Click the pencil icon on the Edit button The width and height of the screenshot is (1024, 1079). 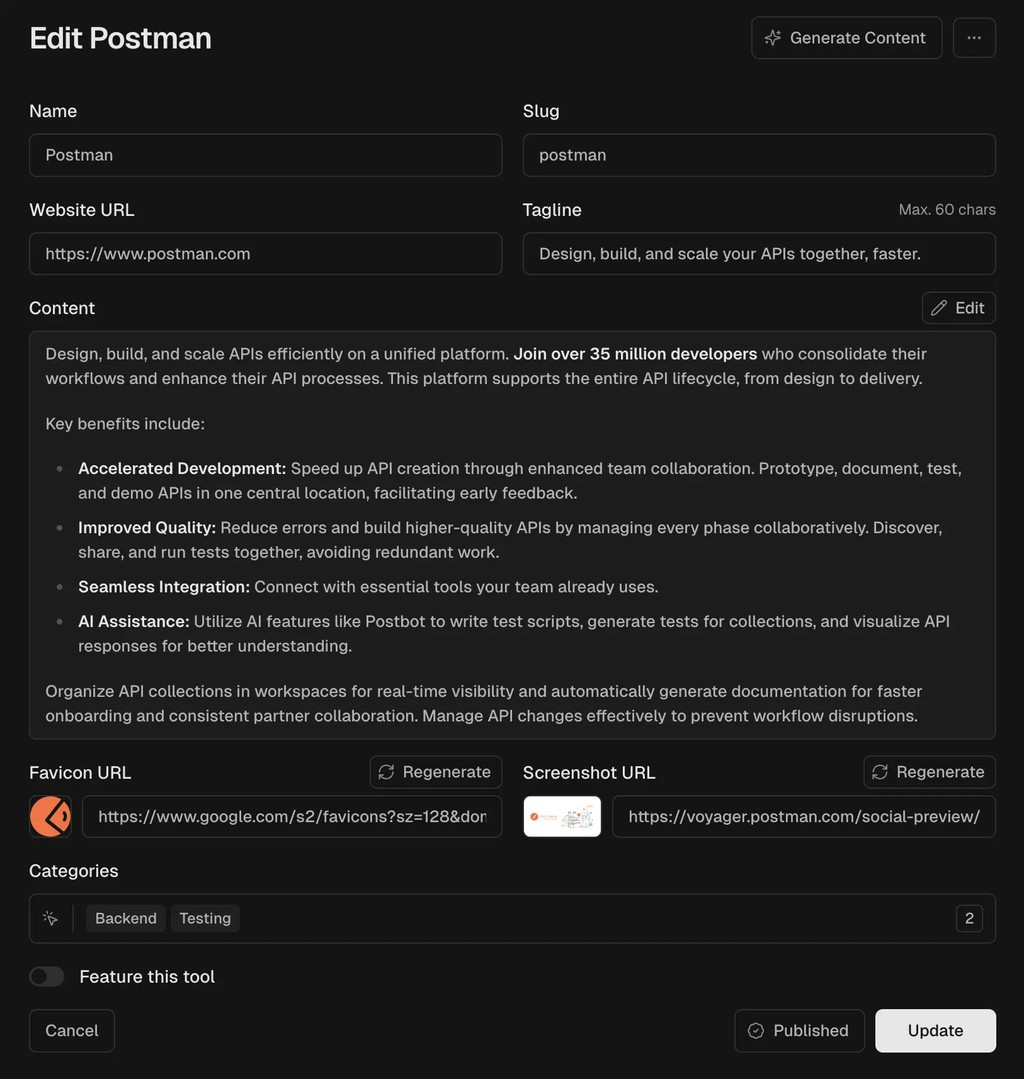(x=941, y=307)
